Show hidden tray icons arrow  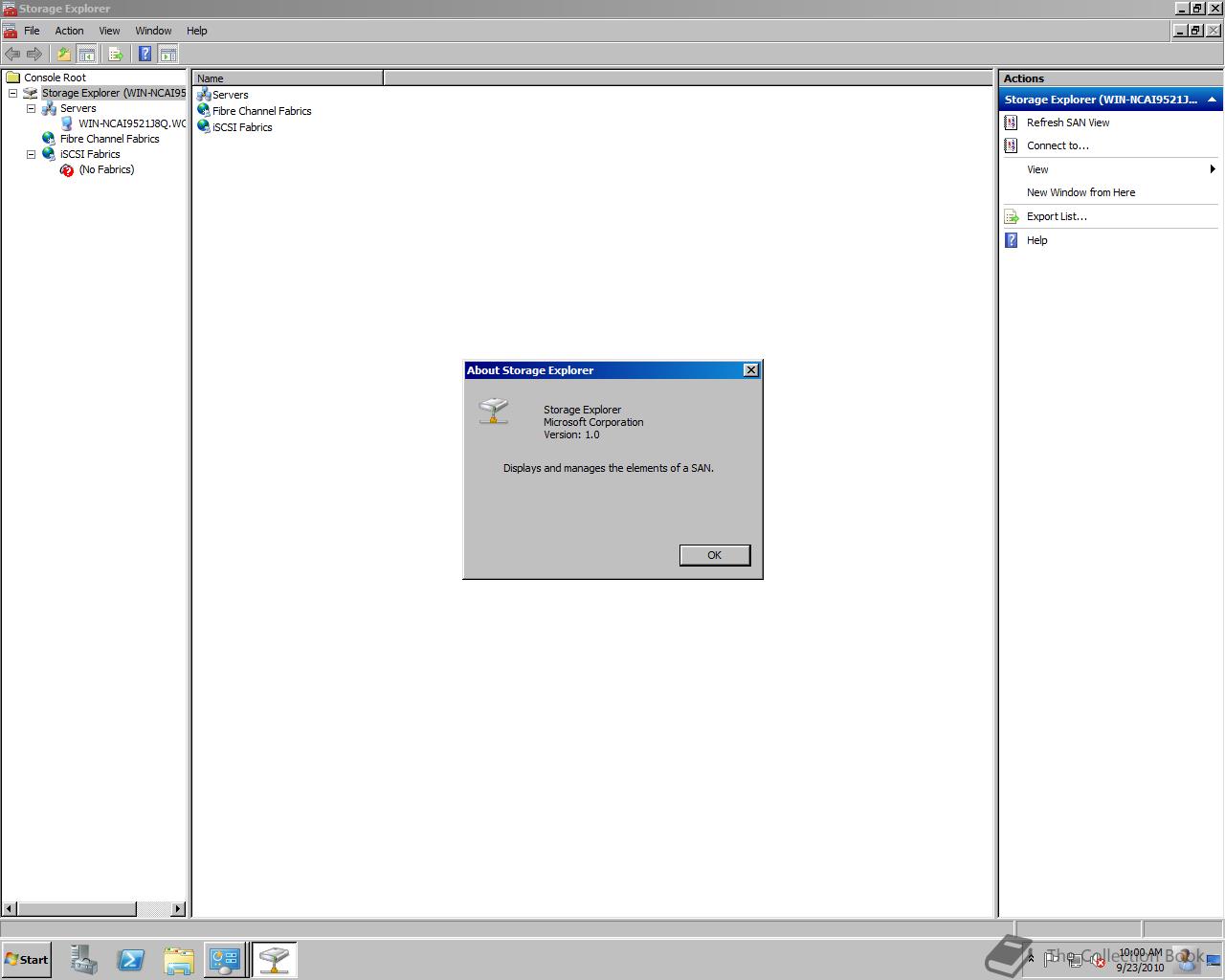click(1031, 959)
